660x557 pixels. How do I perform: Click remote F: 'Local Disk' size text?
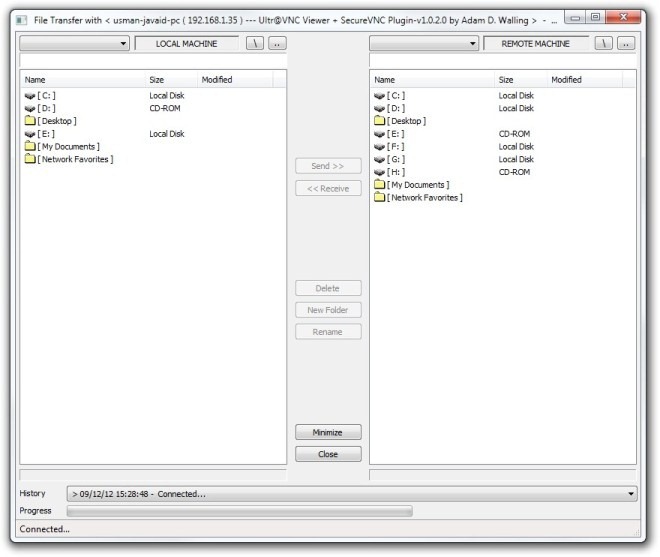[x=516, y=147]
